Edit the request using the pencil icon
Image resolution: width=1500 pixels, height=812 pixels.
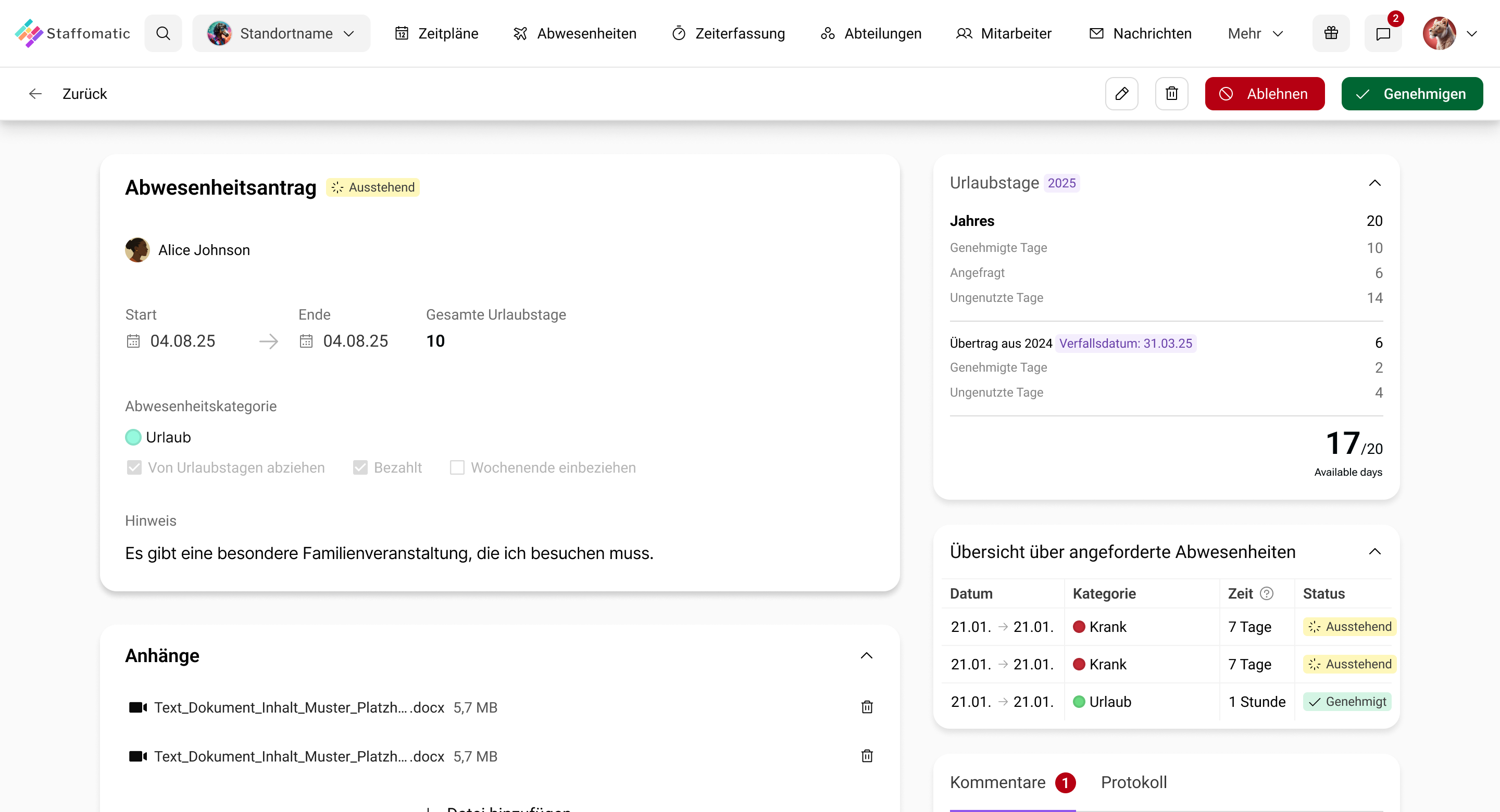(x=1121, y=93)
